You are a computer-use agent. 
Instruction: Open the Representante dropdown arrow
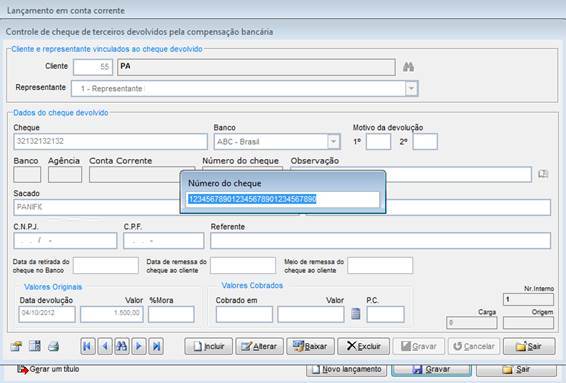[x=411, y=88]
